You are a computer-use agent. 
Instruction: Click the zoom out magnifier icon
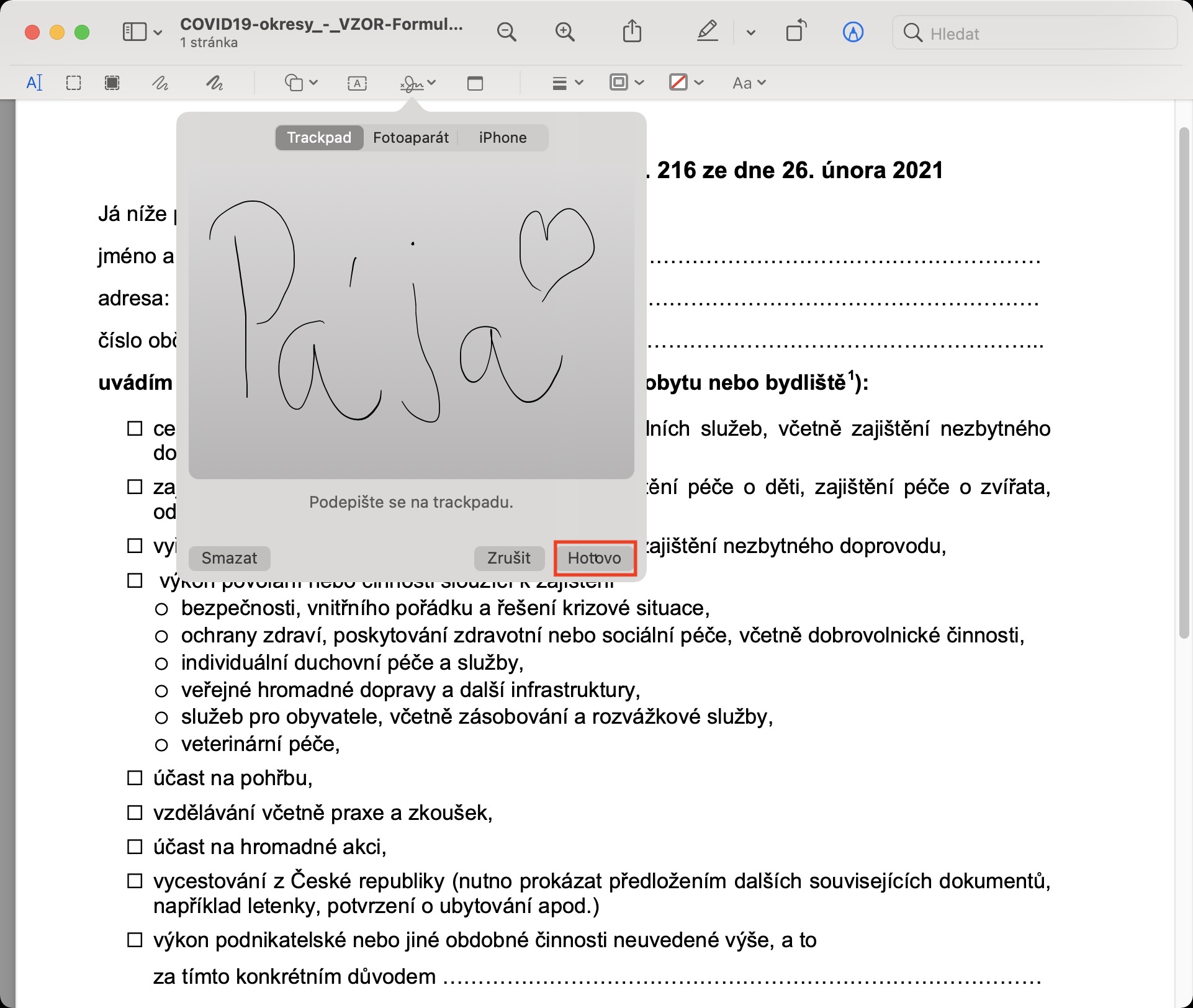[x=506, y=32]
